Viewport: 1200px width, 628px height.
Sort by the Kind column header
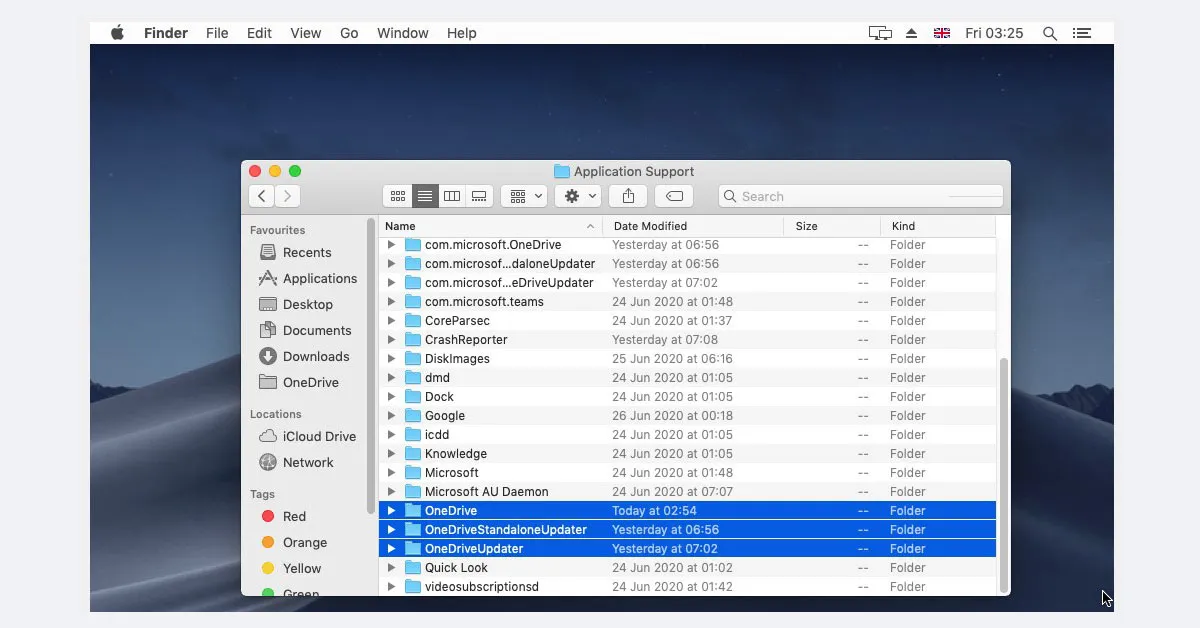(x=938, y=226)
